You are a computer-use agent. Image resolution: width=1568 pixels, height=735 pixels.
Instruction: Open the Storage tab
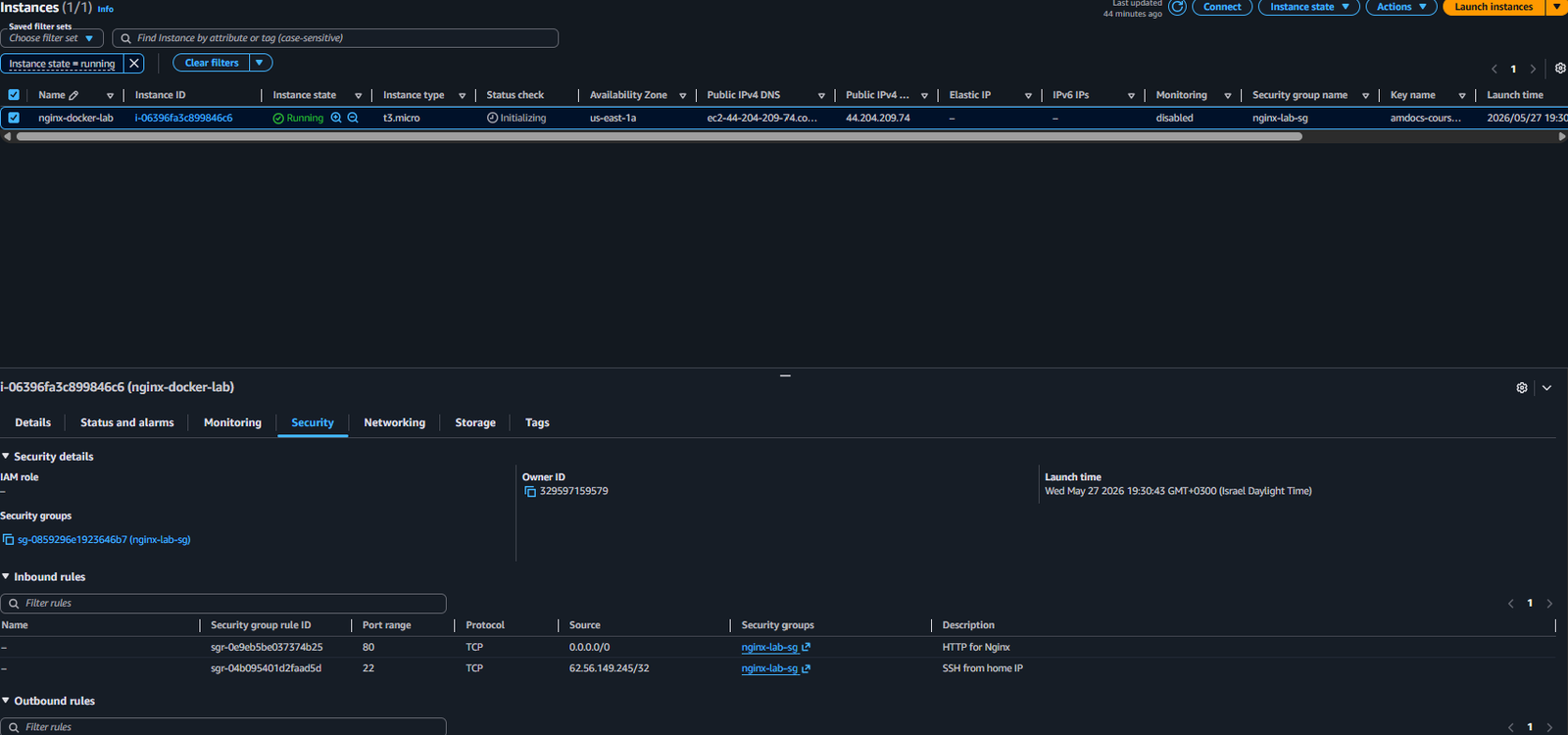click(475, 423)
